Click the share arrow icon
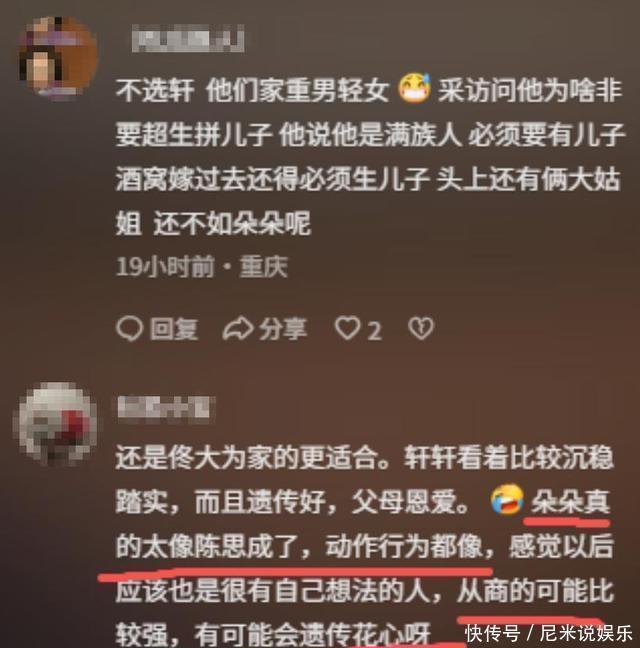 click(x=238, y=329)
